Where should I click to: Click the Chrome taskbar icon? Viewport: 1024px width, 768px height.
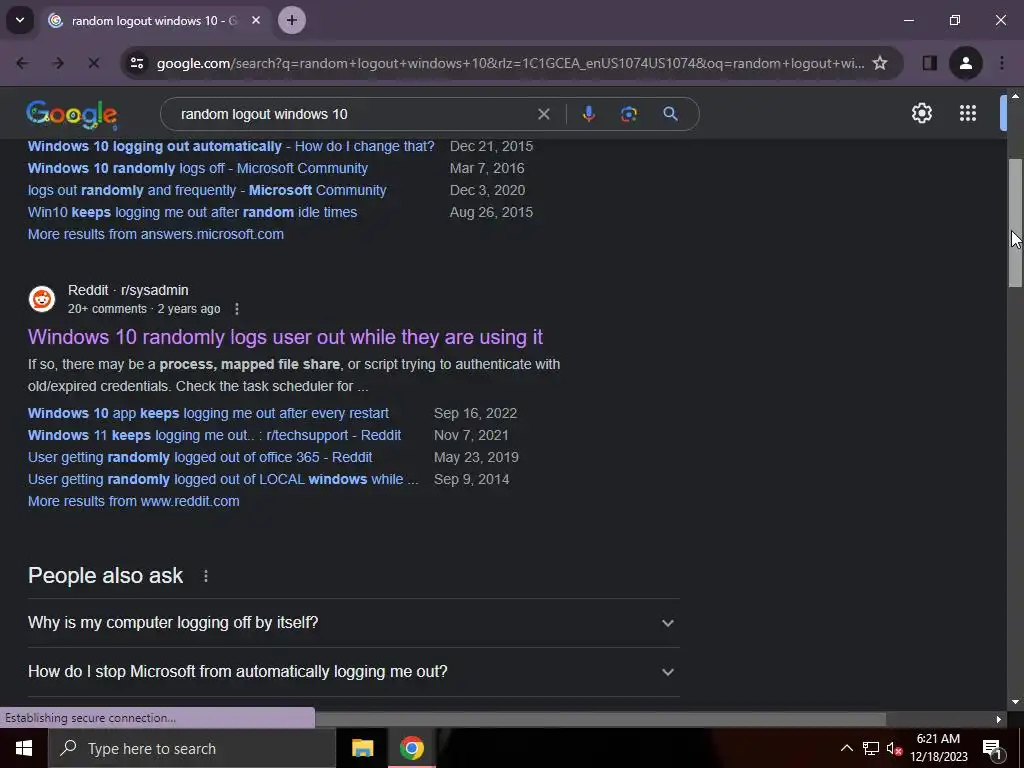411,748
